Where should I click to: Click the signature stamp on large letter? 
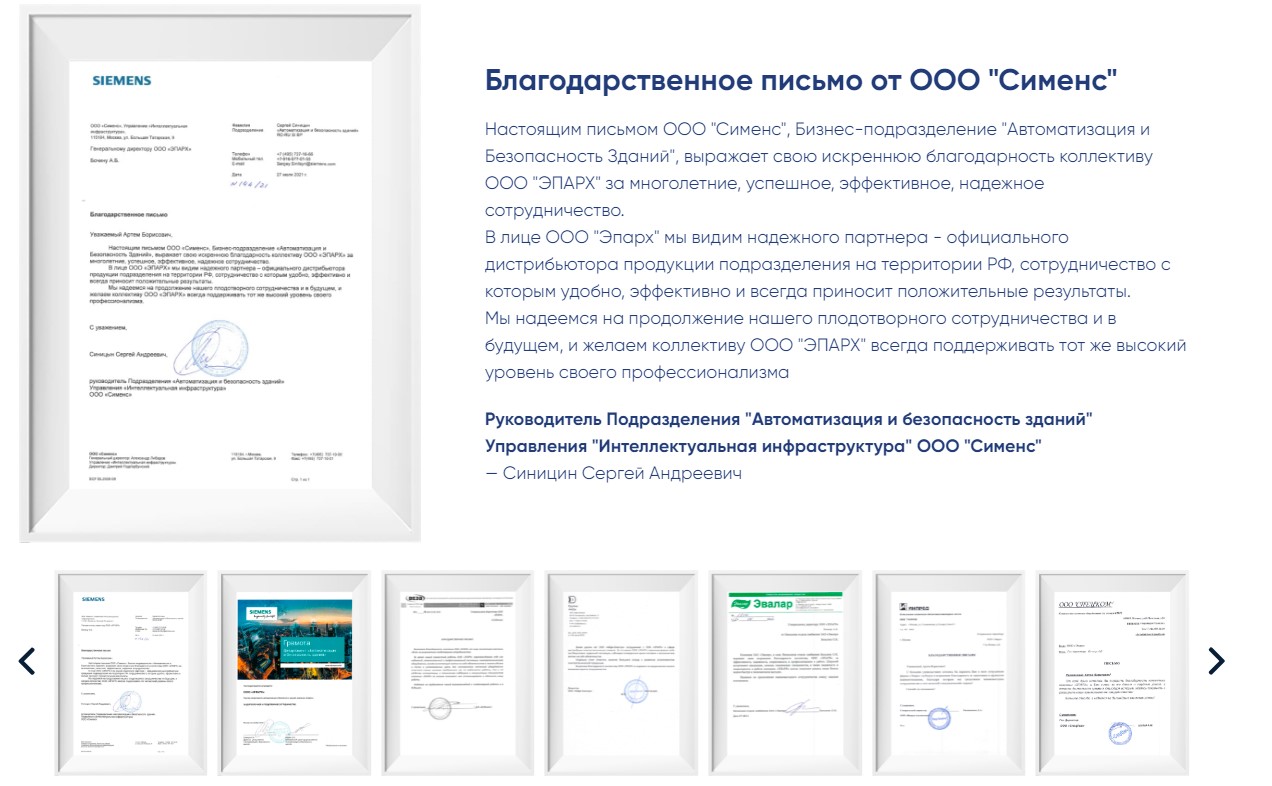coord(210,350)
